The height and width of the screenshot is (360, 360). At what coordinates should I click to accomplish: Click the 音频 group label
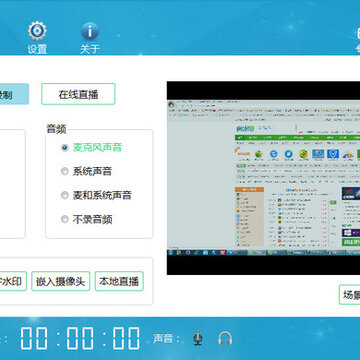pos(56,129)
